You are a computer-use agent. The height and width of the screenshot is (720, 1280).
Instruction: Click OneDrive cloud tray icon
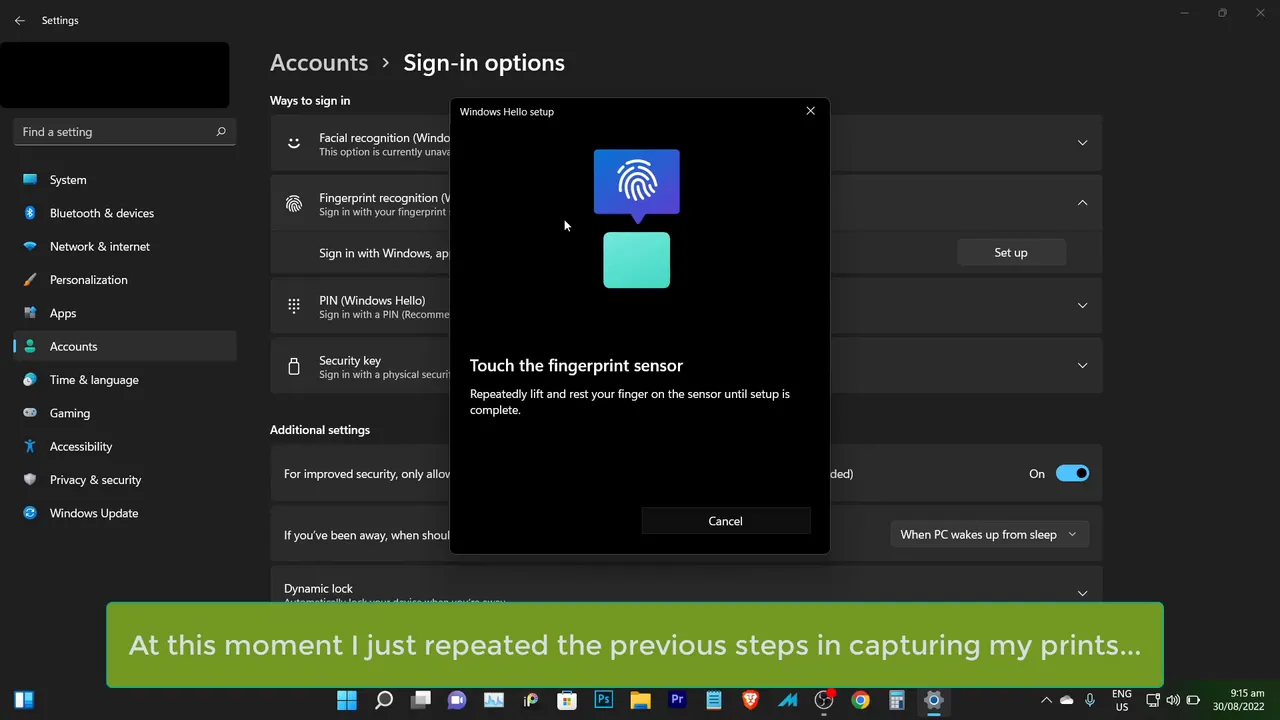tap(1067, 700)
